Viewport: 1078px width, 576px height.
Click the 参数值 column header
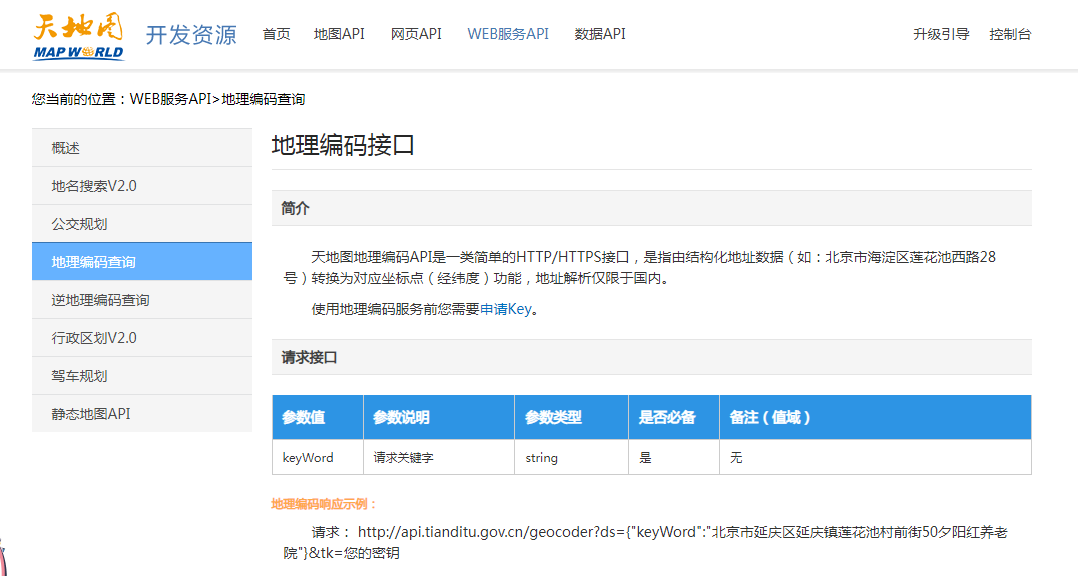tap(318, 417)
